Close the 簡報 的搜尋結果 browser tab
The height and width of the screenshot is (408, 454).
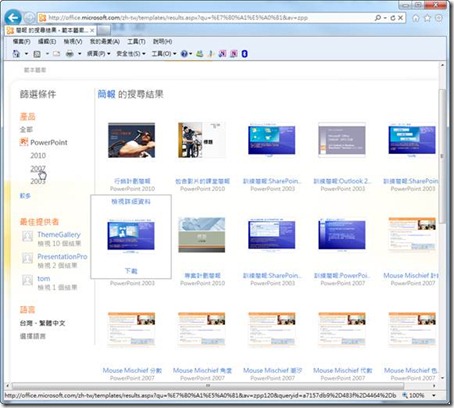[x=92, y=30]
